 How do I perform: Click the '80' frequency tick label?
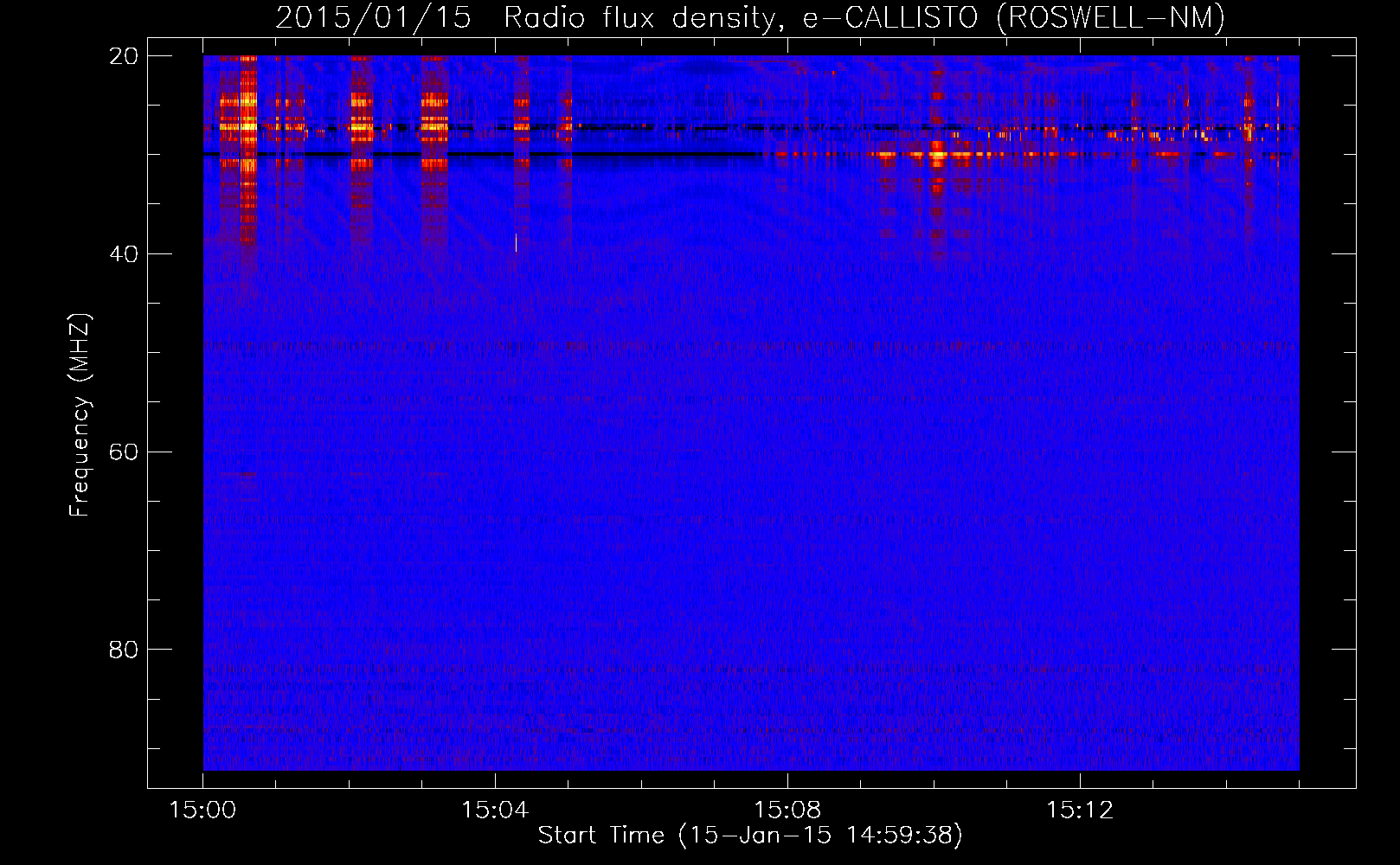click(124, 650)
